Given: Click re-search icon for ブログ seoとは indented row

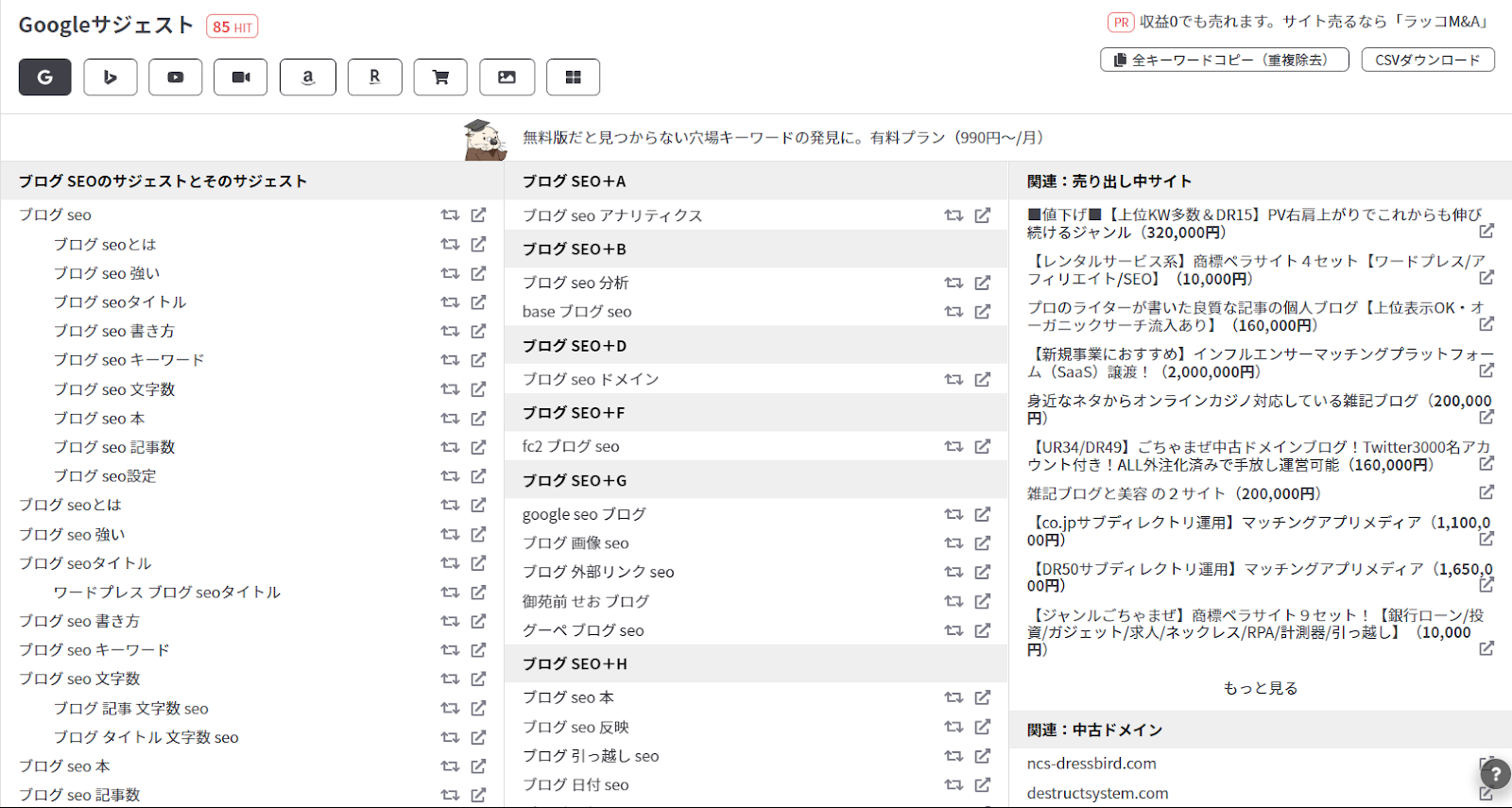Looking at the screenshot, I should click(450, 245).
